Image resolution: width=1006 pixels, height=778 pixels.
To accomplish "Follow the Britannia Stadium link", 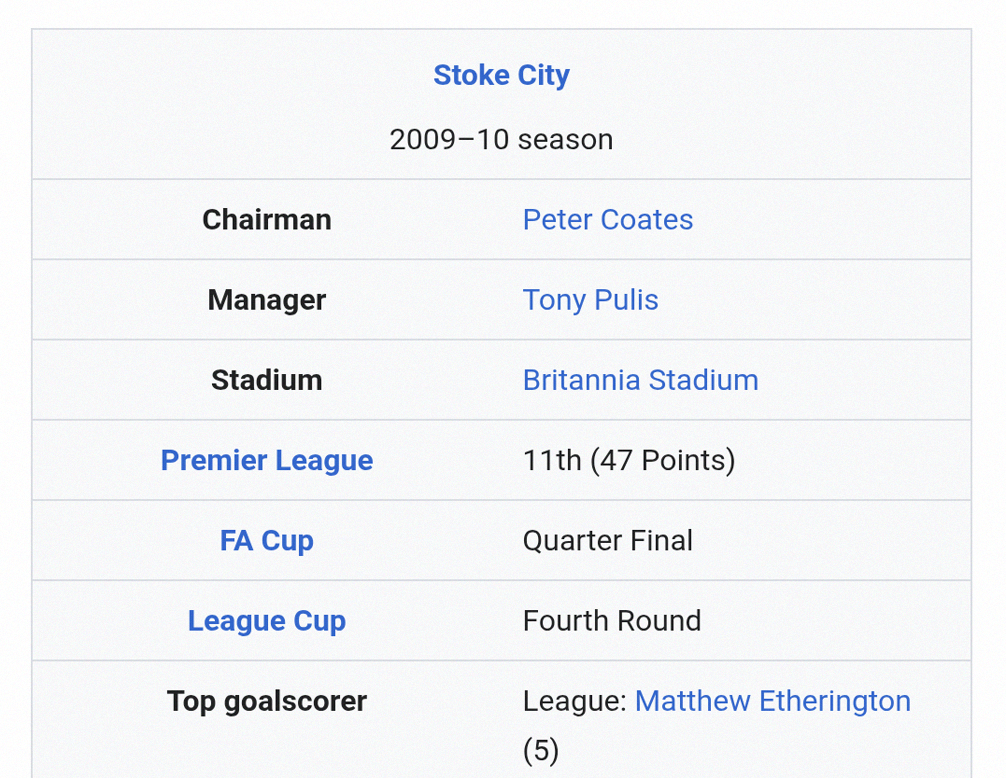I will coord(640,380).
